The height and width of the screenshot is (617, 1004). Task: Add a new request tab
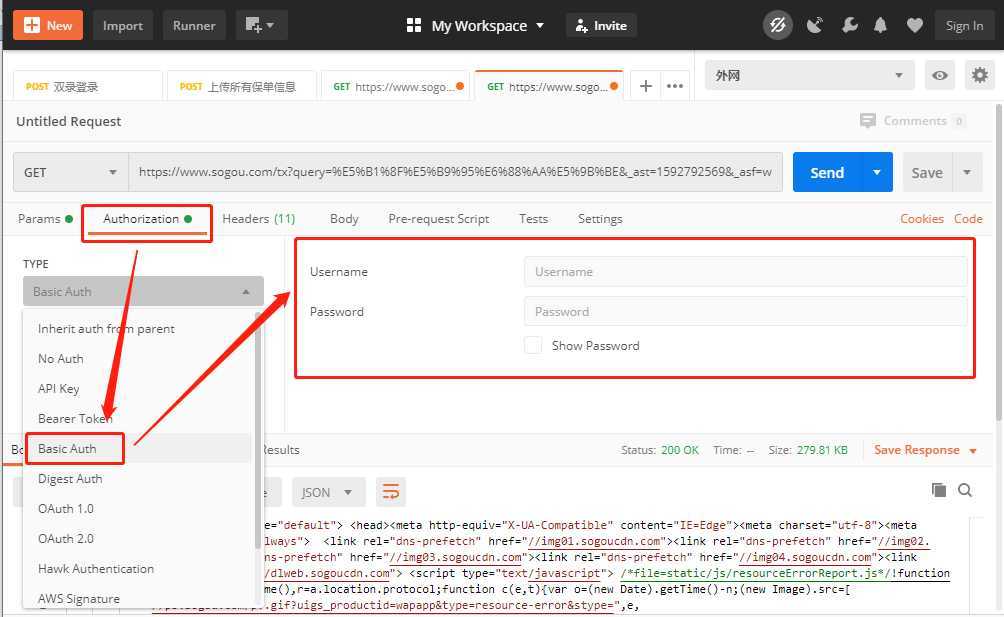click(645, 86)
